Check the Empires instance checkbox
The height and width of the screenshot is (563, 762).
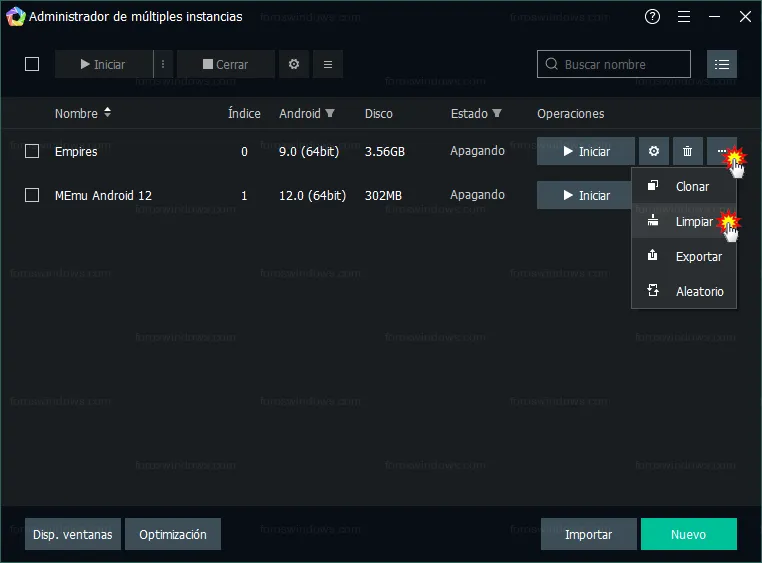tap(32, 151)
